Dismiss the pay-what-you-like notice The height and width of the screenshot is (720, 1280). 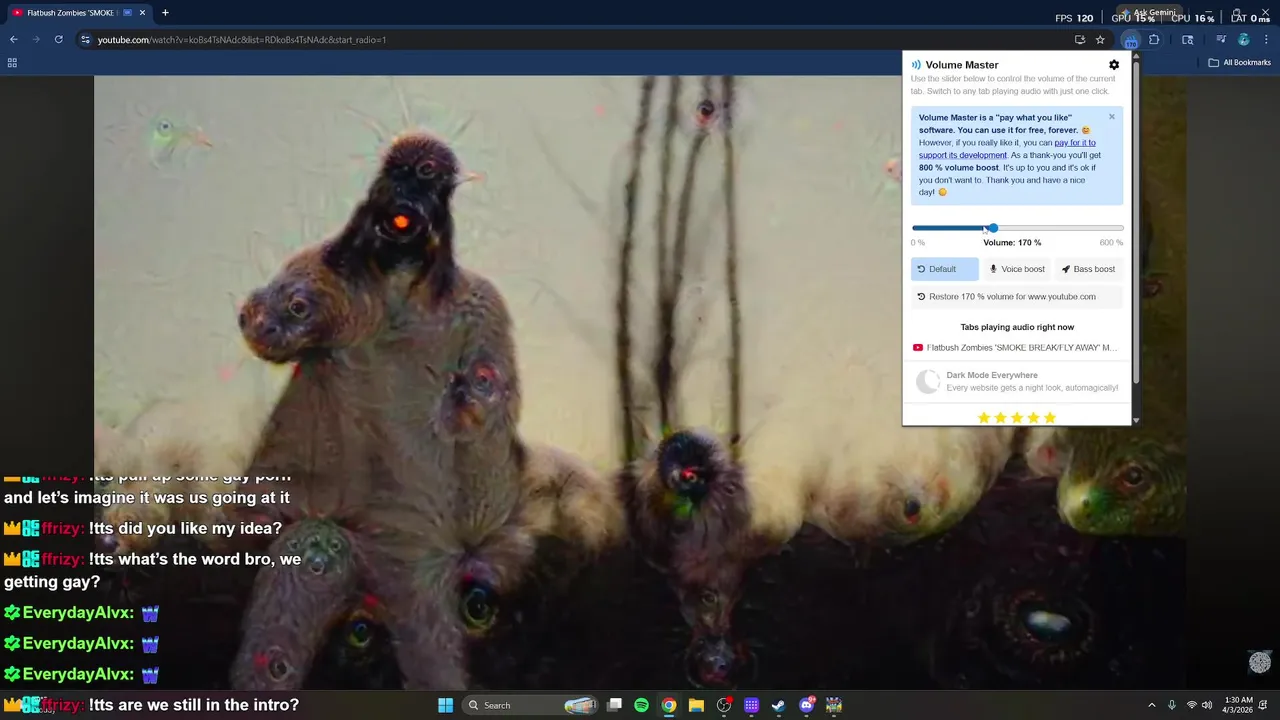point(1111,117)
